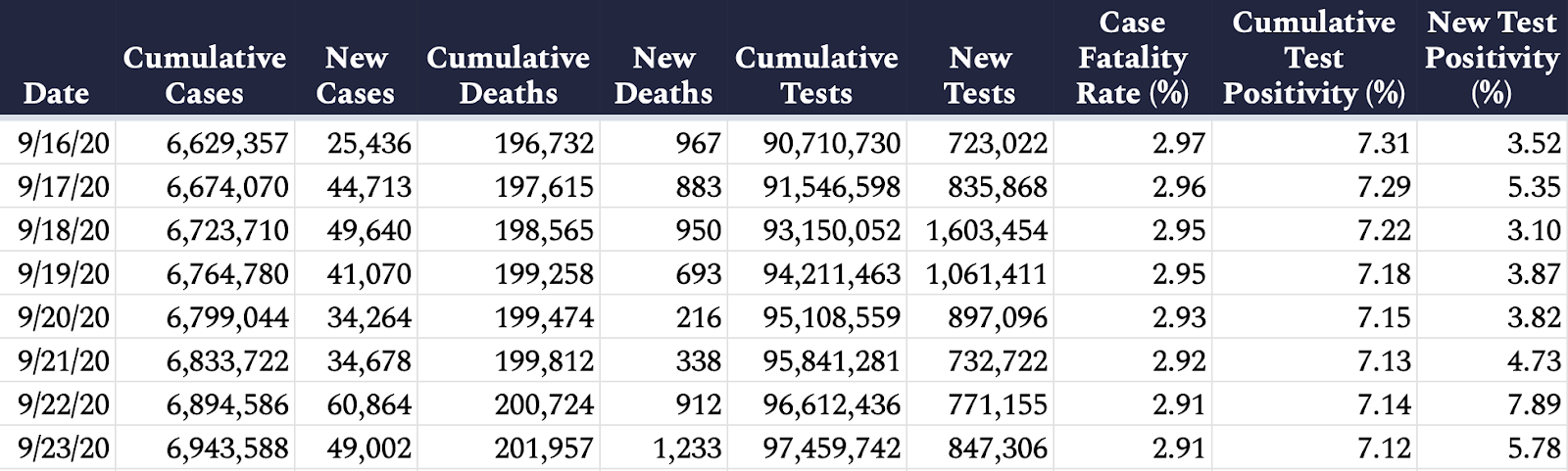Select the new deaths value 1,233

[x=687, y=447]
